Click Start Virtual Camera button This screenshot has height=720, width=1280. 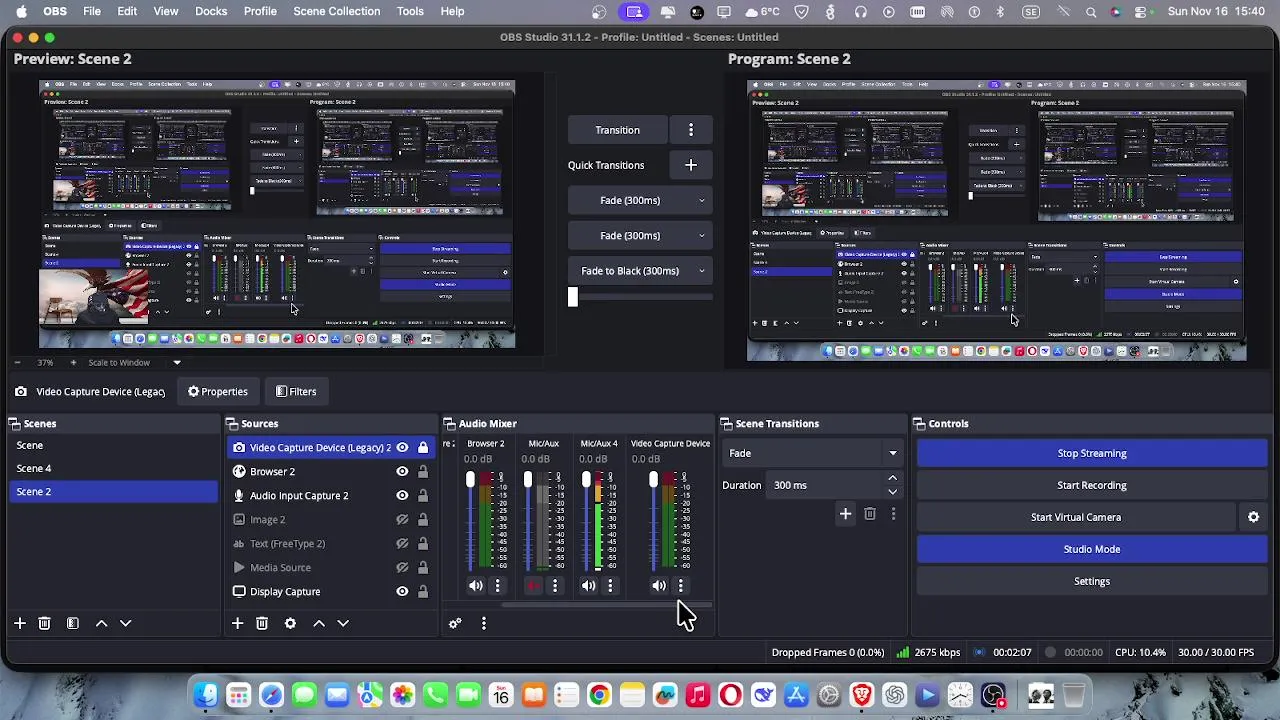pos(1076,517)
